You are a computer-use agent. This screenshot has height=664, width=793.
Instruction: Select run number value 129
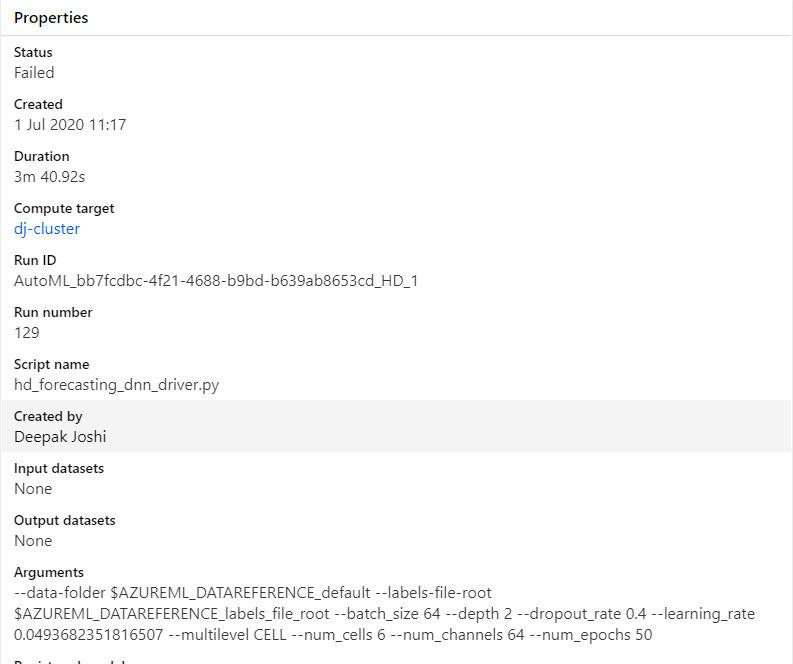click(x=27, y=332)
